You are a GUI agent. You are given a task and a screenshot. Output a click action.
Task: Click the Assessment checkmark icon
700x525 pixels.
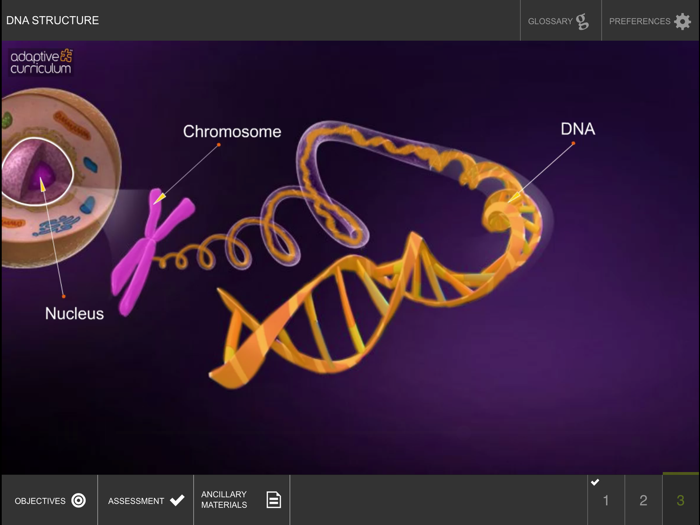click(177, 500)
